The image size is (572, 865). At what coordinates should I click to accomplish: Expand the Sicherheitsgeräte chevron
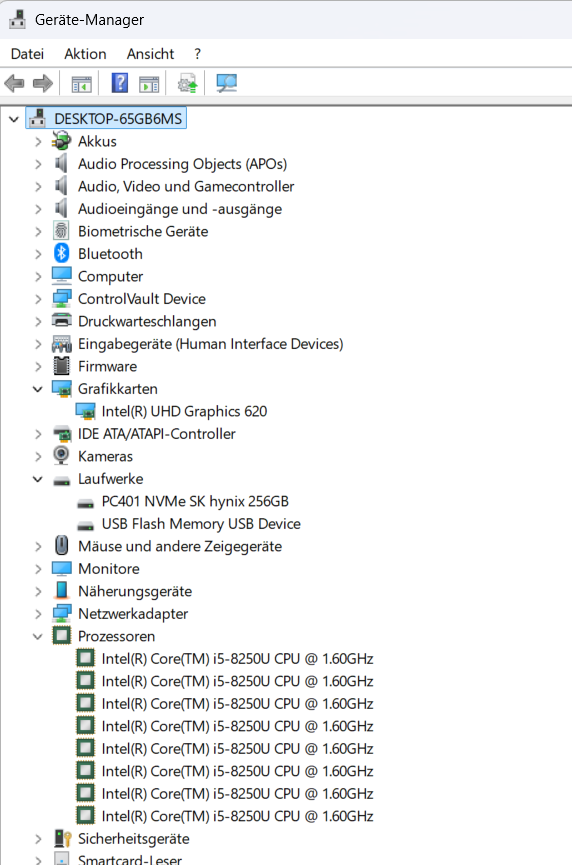38,839
